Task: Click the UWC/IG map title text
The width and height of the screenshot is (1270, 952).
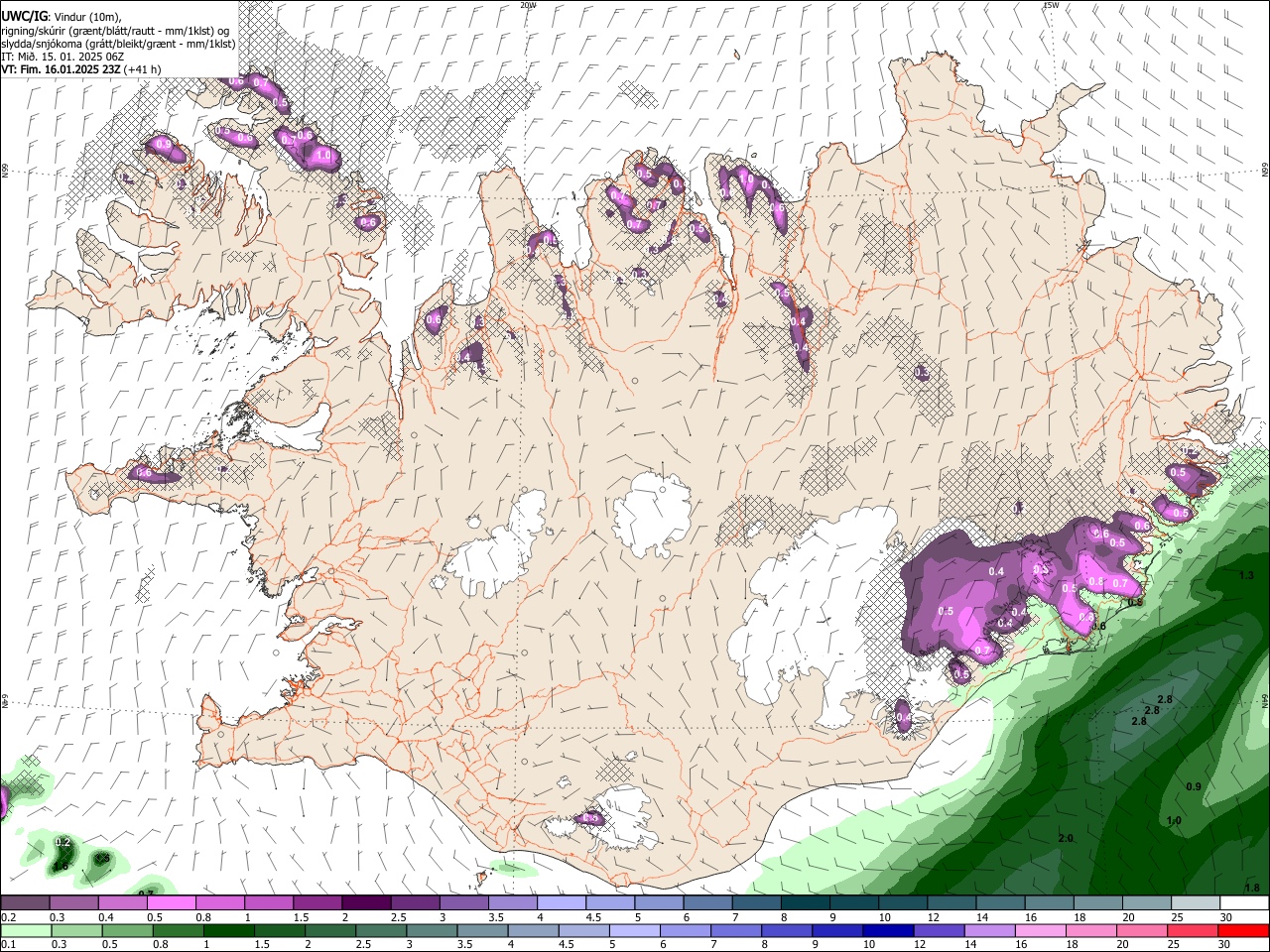Action: [x=24, y=15]
